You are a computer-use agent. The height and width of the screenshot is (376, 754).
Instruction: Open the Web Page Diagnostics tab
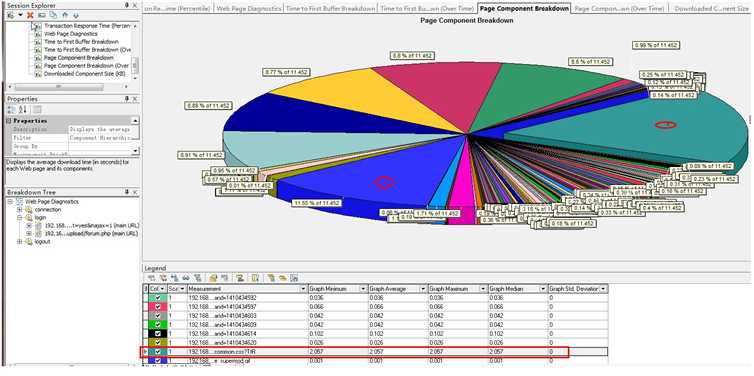pos(249,8)
